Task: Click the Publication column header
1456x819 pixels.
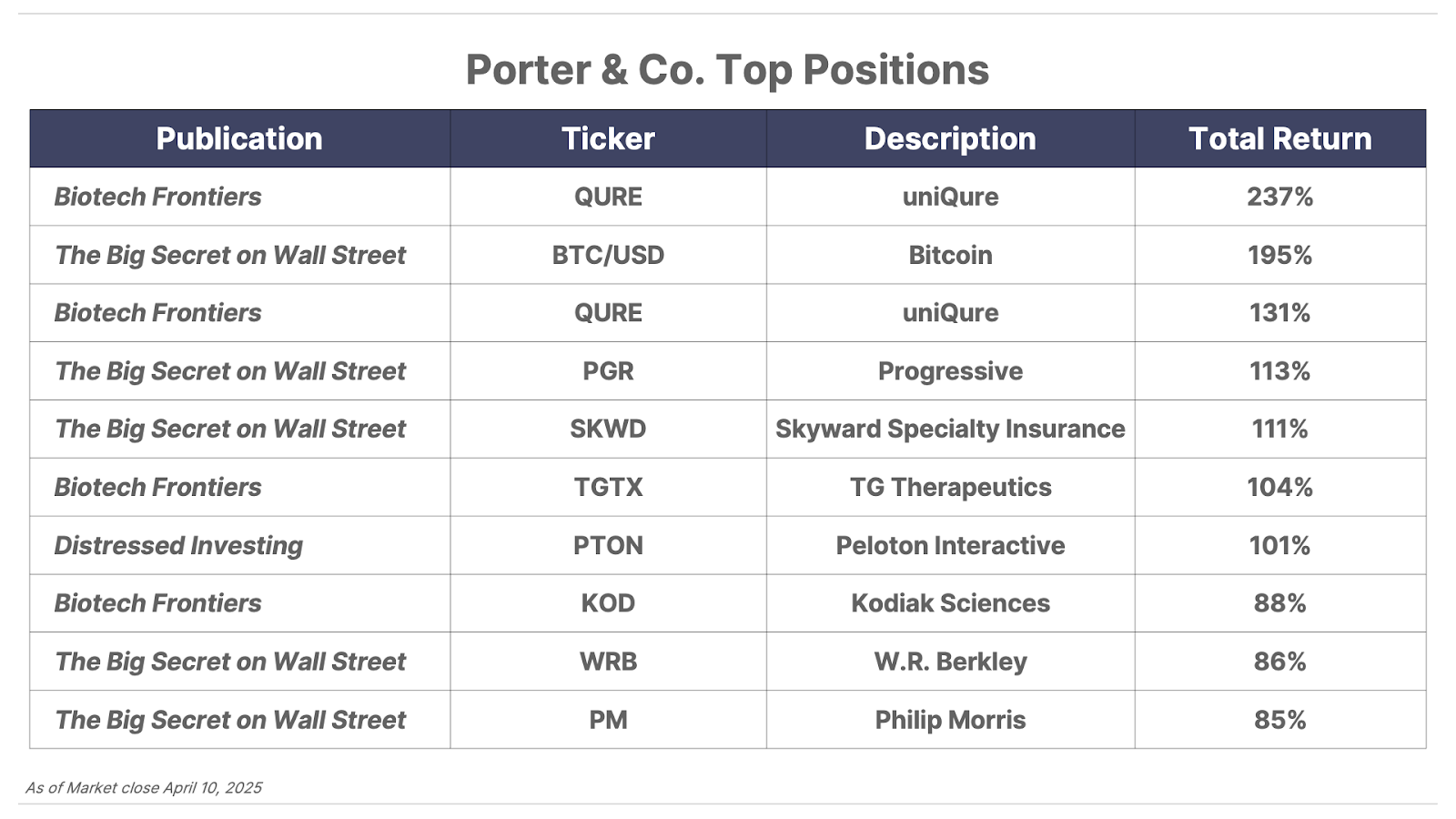Action: coord(239,138)
